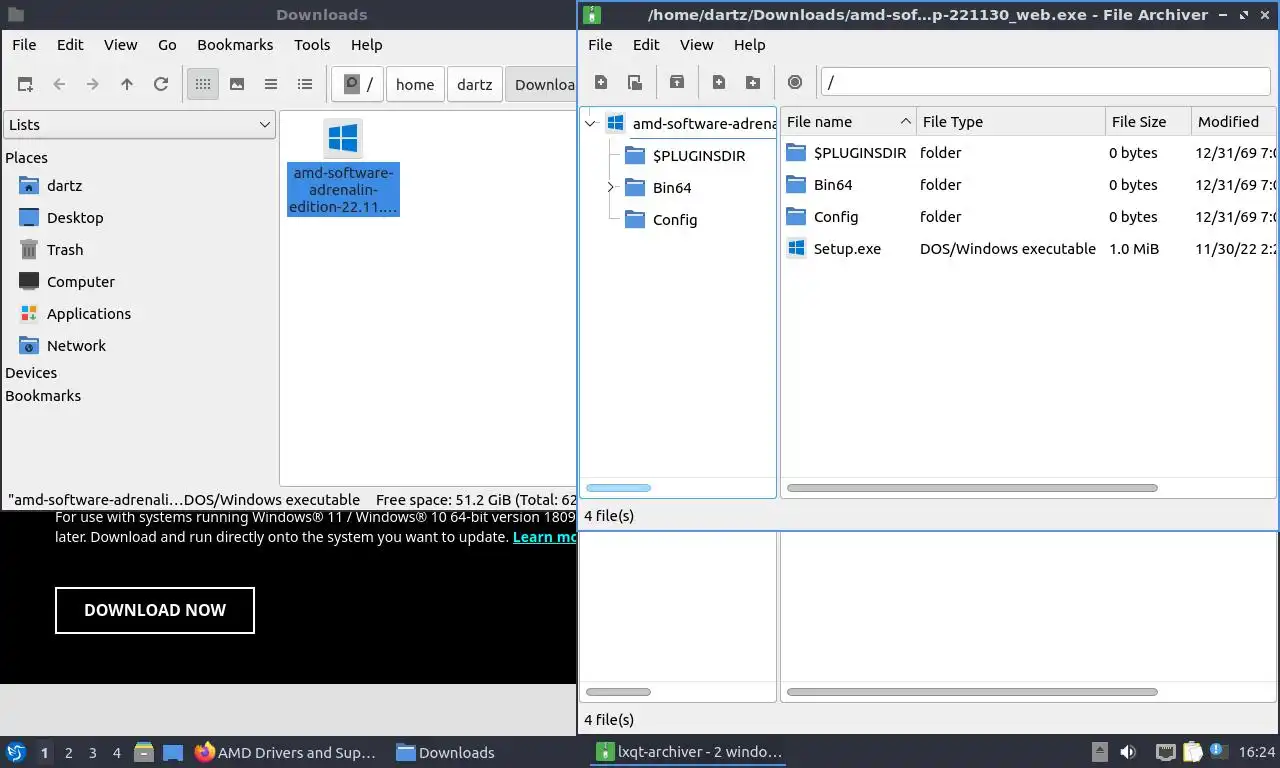Go up one folder in file manager
Image resolution: width=1280 pixels, height=768 pixels.
[127, 84]
